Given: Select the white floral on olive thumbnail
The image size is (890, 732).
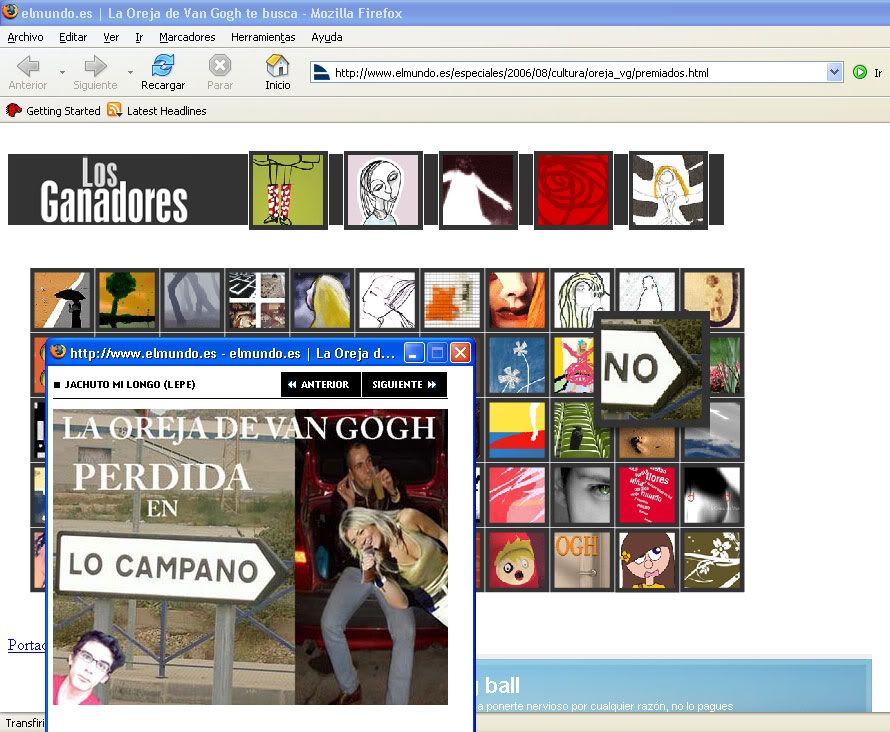Looking at the screenshot, I should [x=712, y=560].
